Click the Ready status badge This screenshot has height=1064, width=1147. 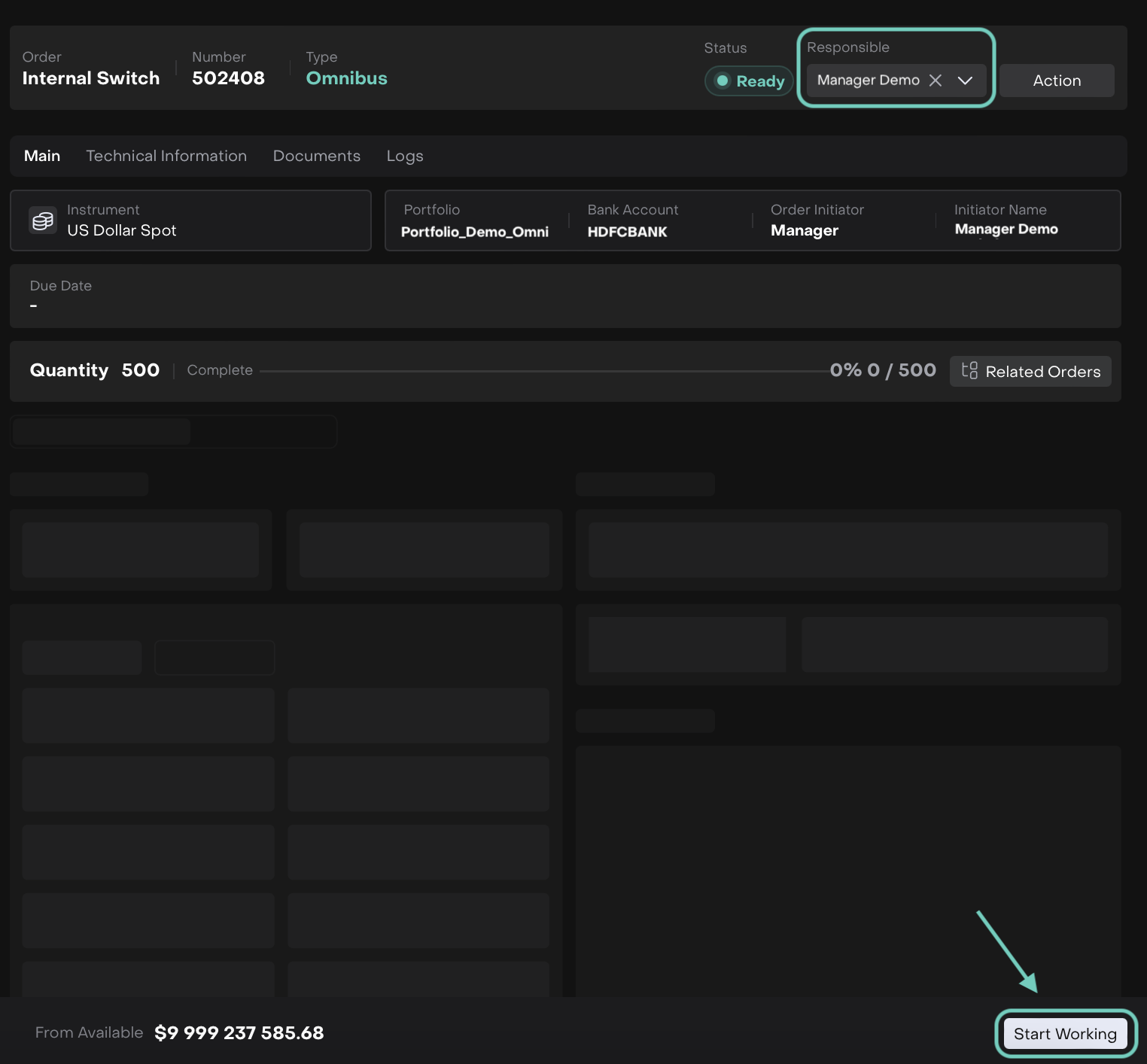(x=749, y=81)
